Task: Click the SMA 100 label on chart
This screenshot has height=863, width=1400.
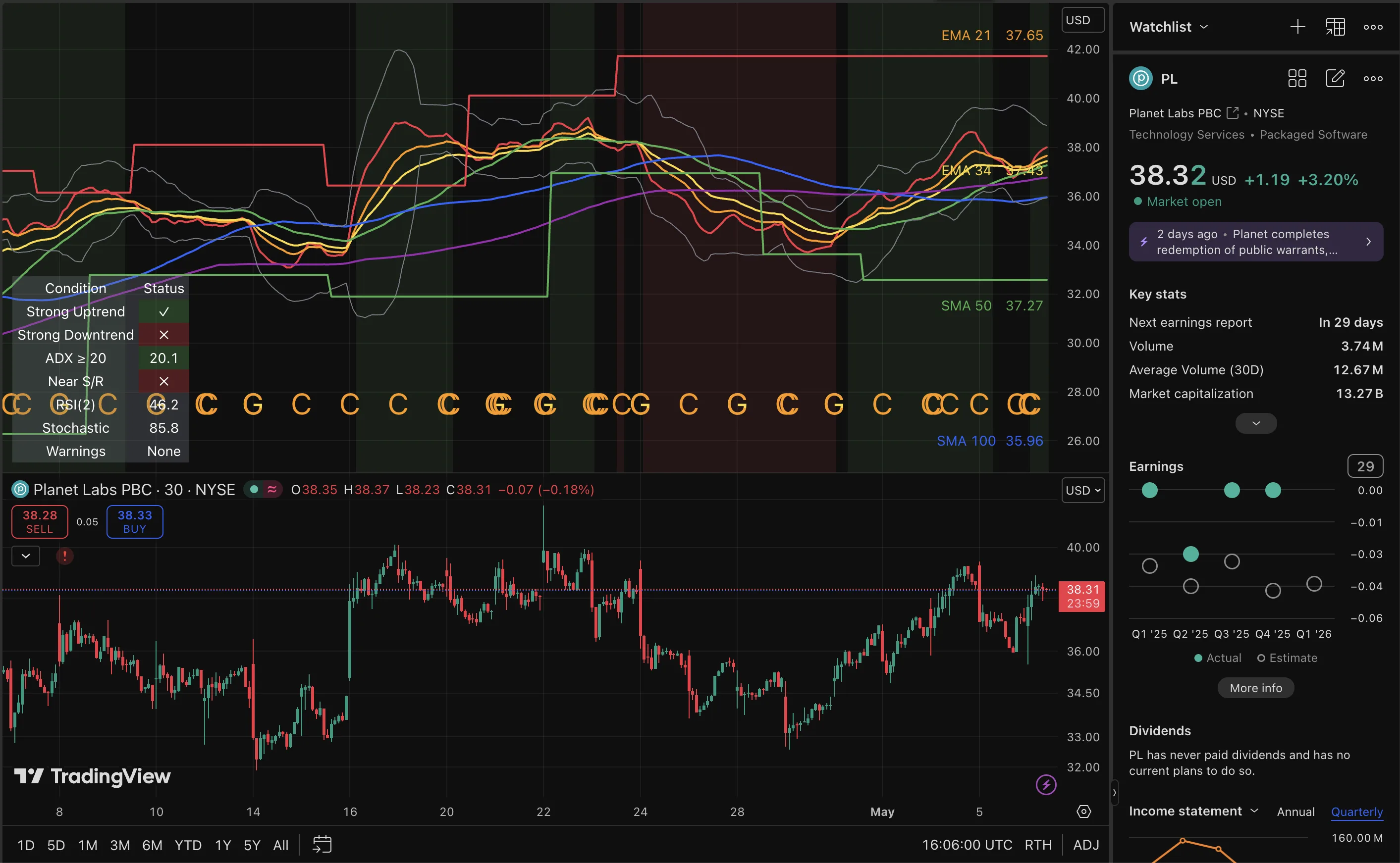Action: [x=966, y=441]
